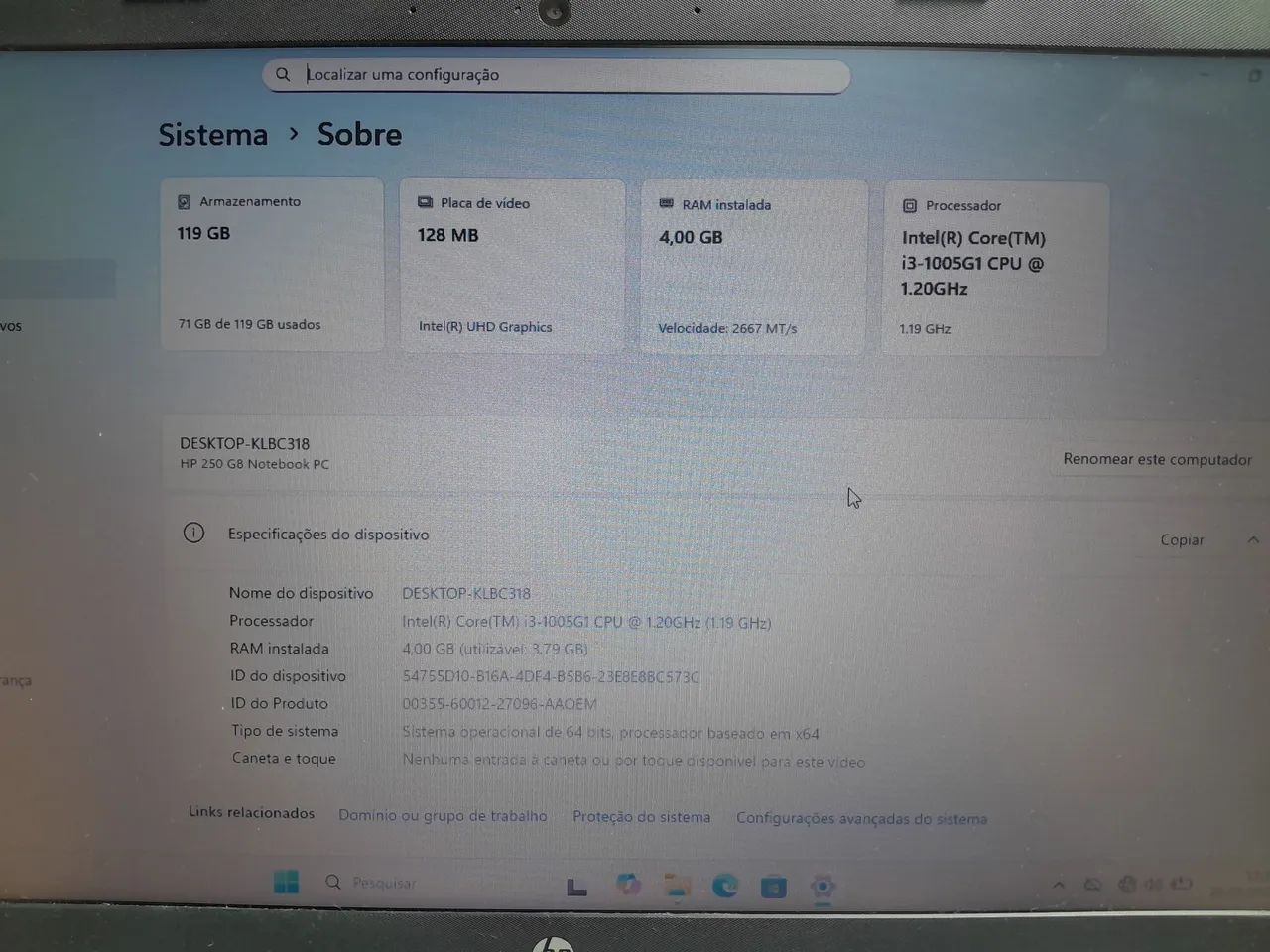Click the Processador chip icon
This screenshot has height=952, width=1270.
(x=910, y=206)
